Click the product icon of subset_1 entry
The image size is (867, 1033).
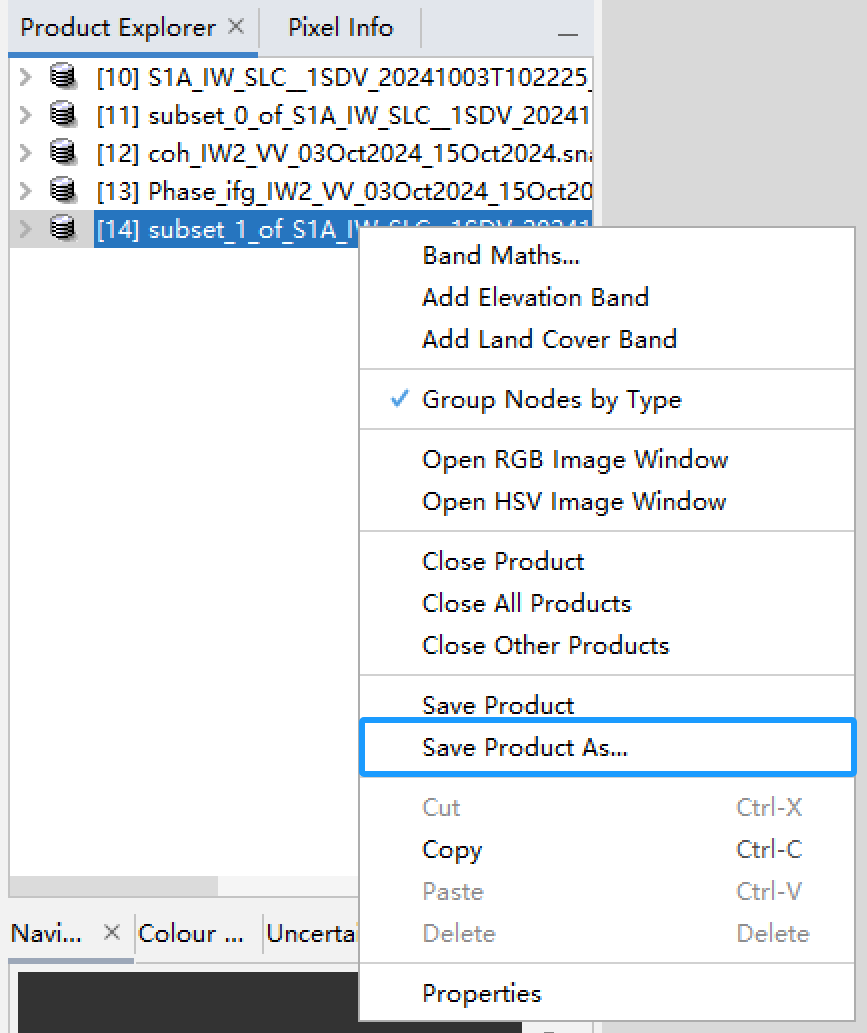(62, 228)
